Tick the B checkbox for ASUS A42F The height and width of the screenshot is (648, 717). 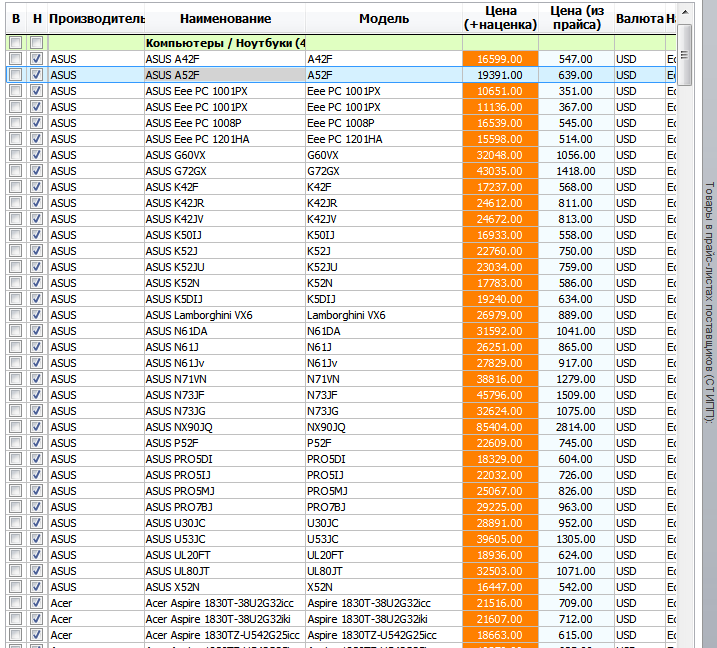(x=16, y=59)
